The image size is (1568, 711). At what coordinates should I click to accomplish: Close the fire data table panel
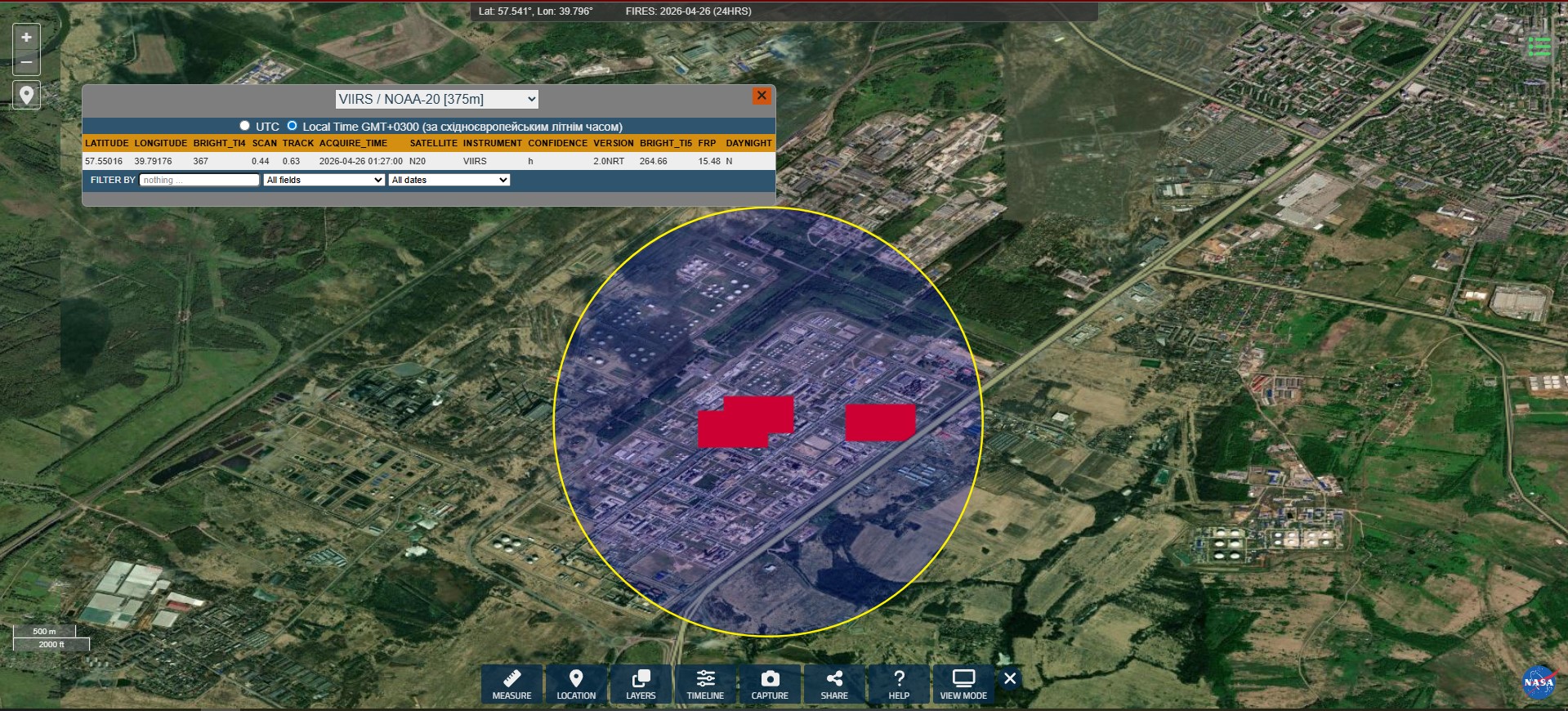(762, 96)
